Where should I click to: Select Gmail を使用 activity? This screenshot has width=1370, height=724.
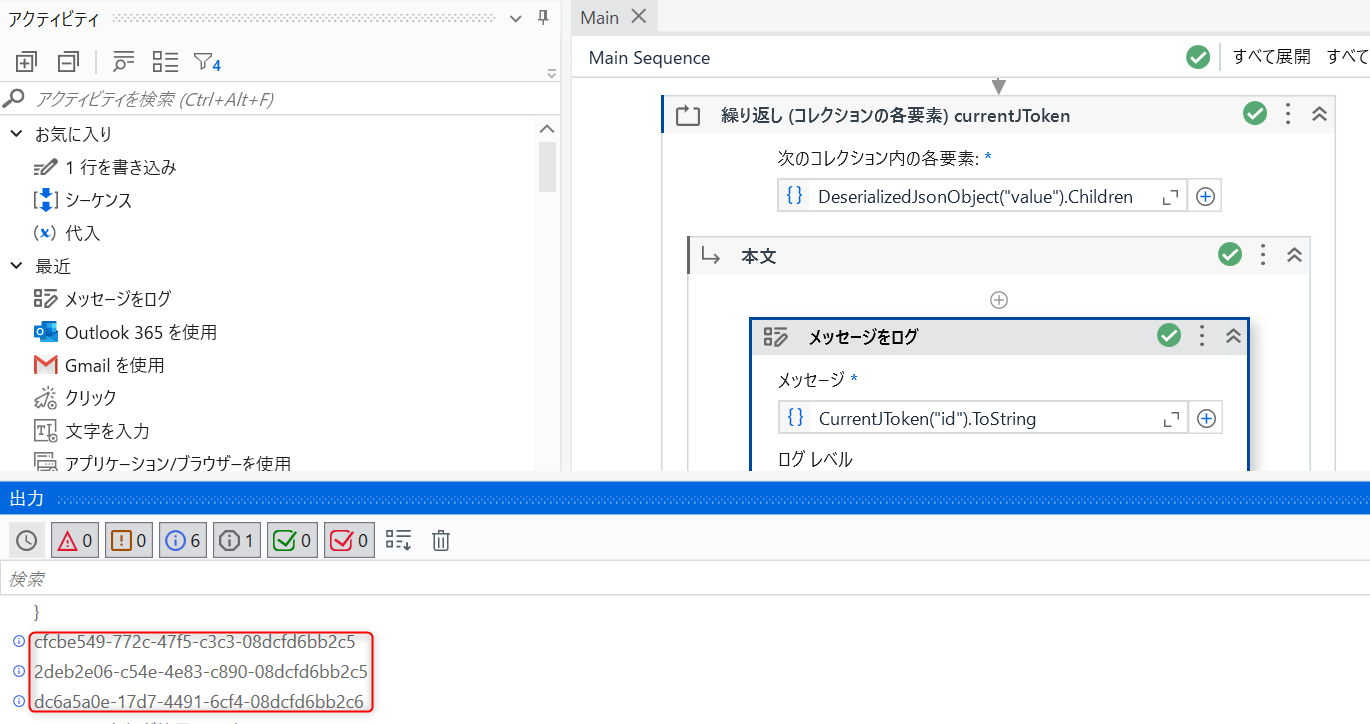coord(99,365)
